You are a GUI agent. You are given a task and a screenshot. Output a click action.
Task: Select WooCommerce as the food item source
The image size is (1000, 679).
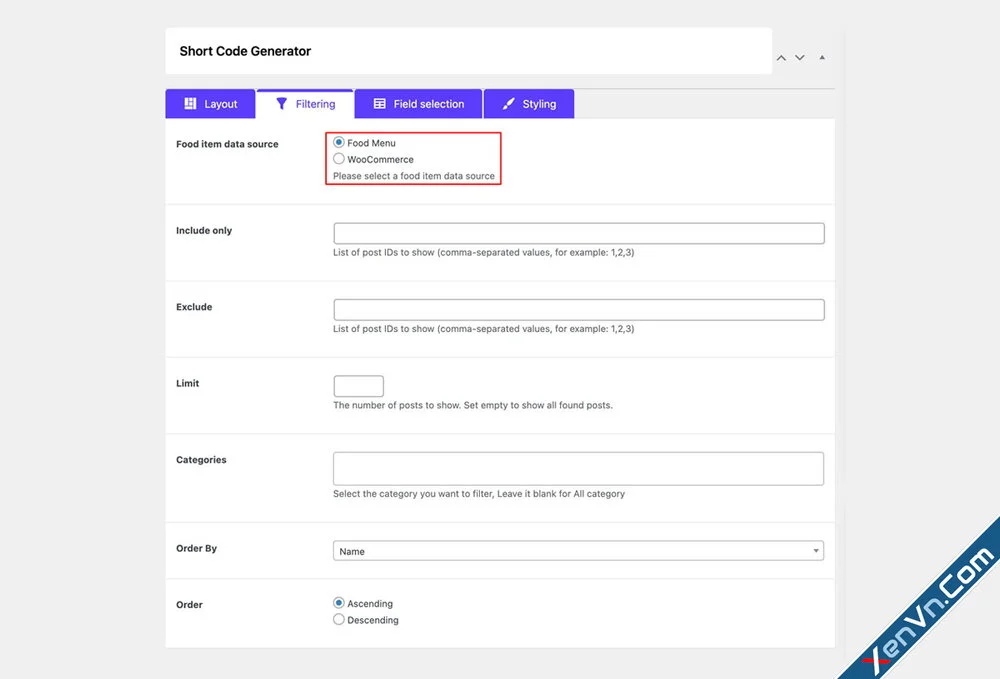pyautogui.click(x=337, y=157)
